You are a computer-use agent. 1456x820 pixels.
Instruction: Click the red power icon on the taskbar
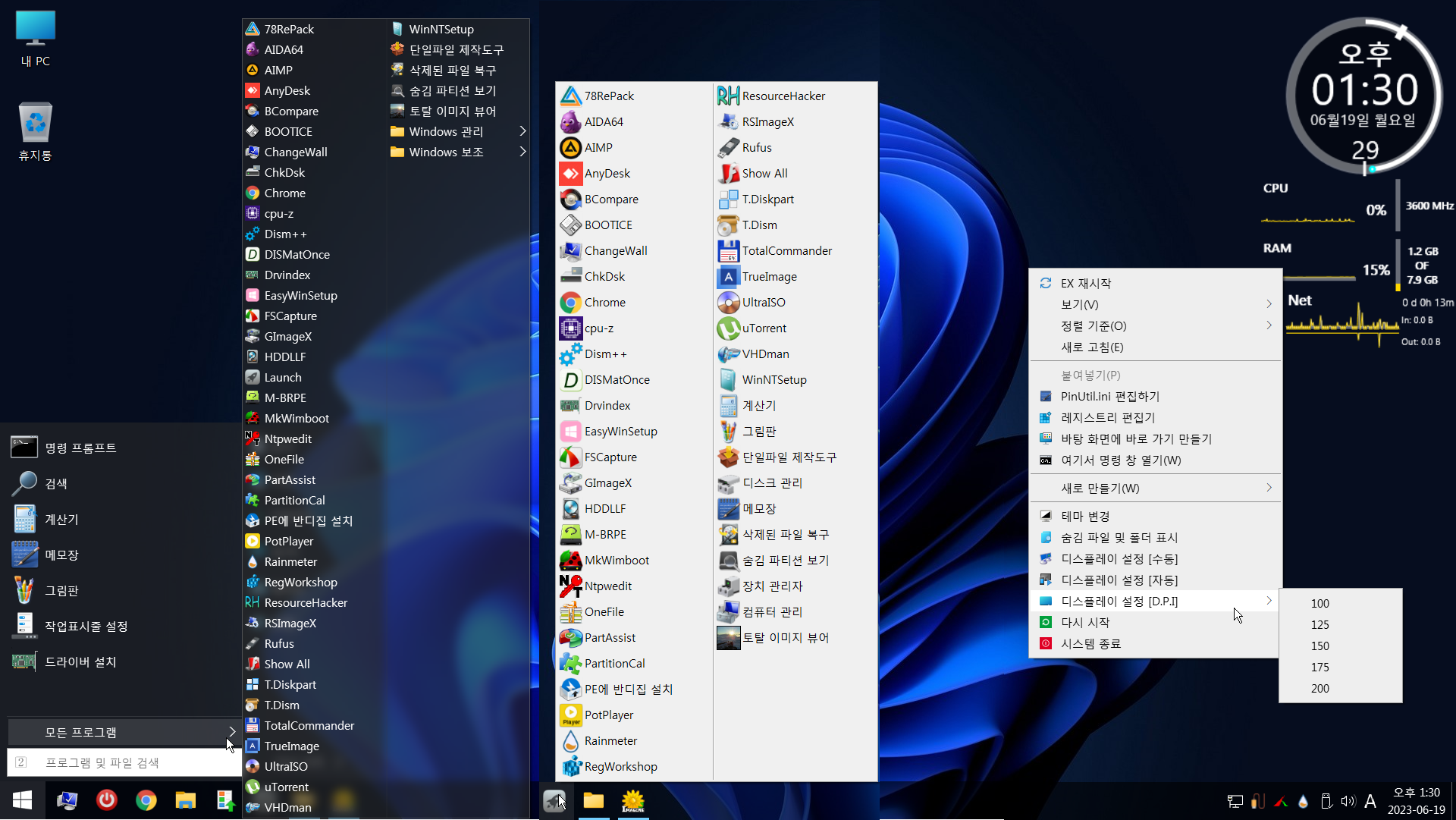pos(107,800)
